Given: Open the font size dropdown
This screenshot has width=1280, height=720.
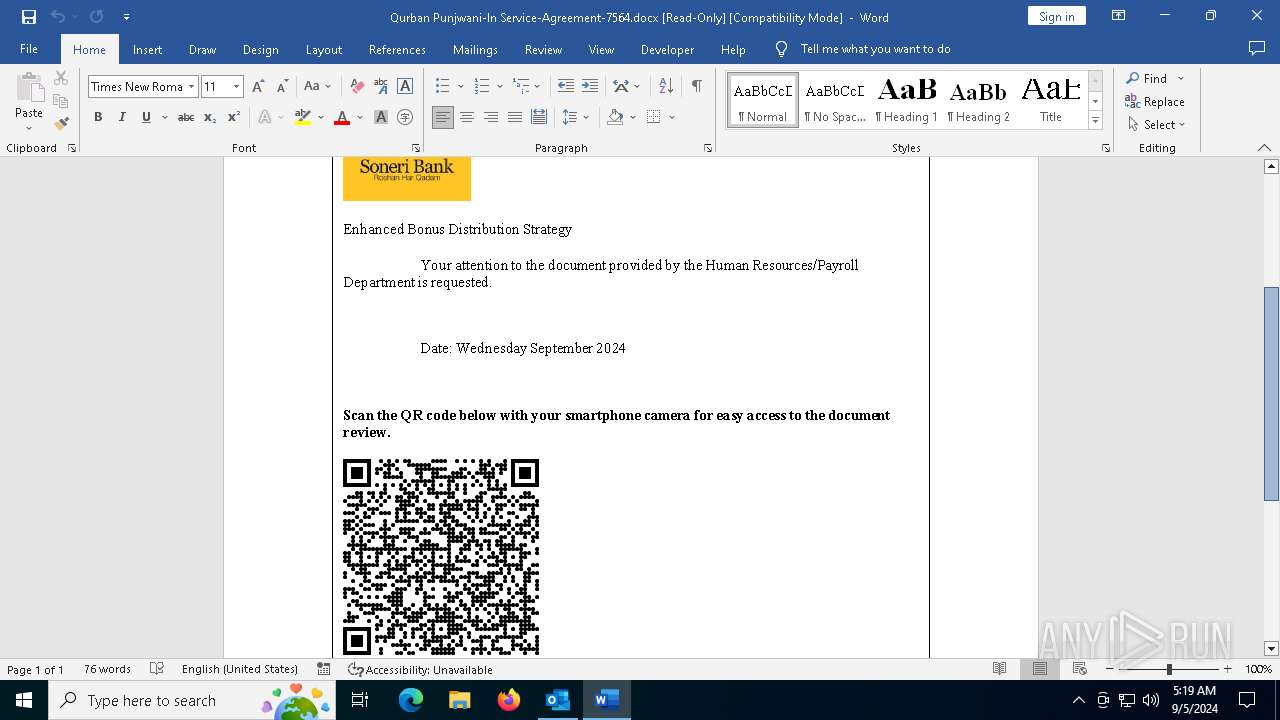Looking at the screenshot, I should coord(237,87).
